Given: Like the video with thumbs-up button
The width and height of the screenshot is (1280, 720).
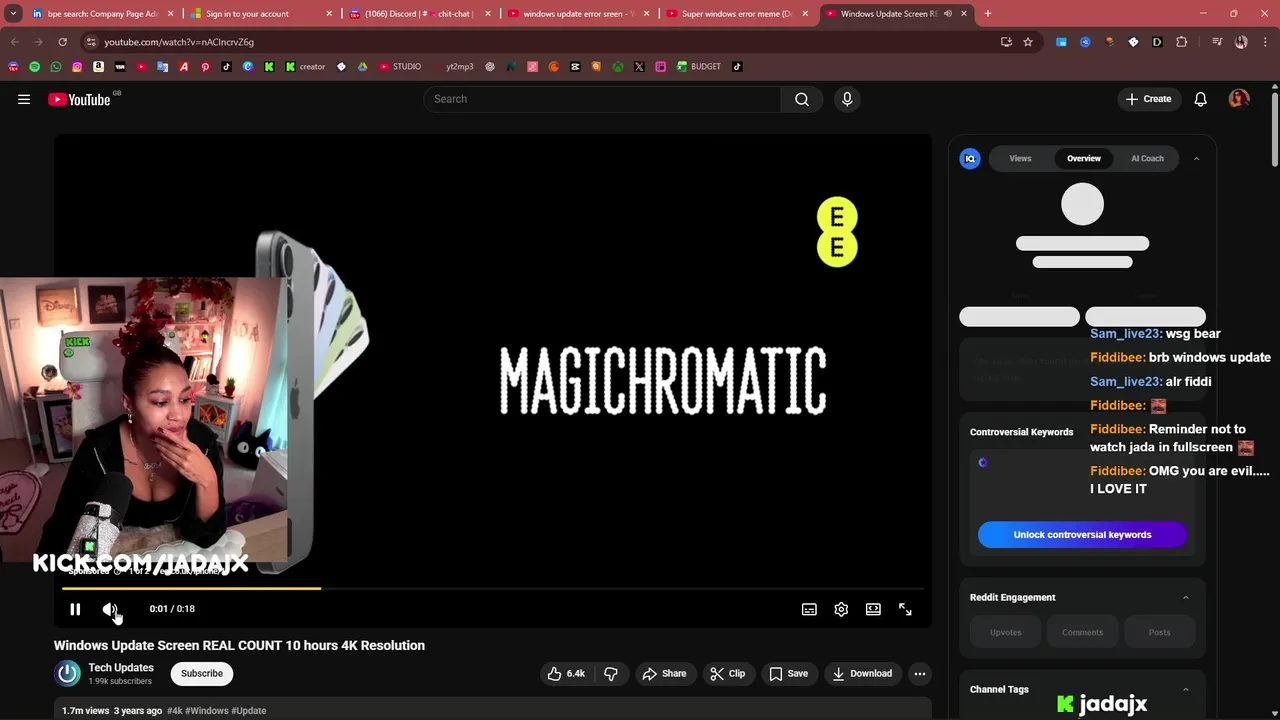Looking at the screenshot, I should tap(566, 673).
